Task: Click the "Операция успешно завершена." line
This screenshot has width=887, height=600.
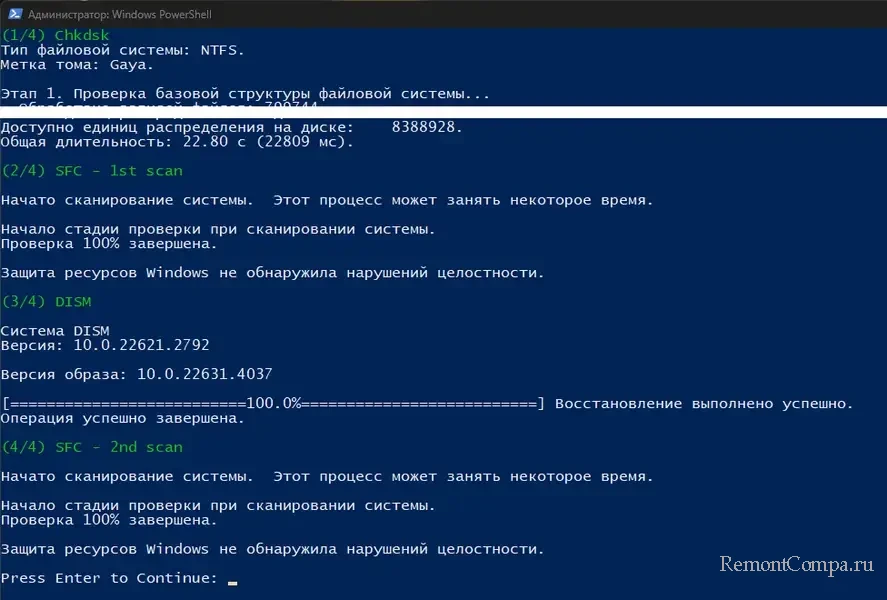Action: (122, 418)
